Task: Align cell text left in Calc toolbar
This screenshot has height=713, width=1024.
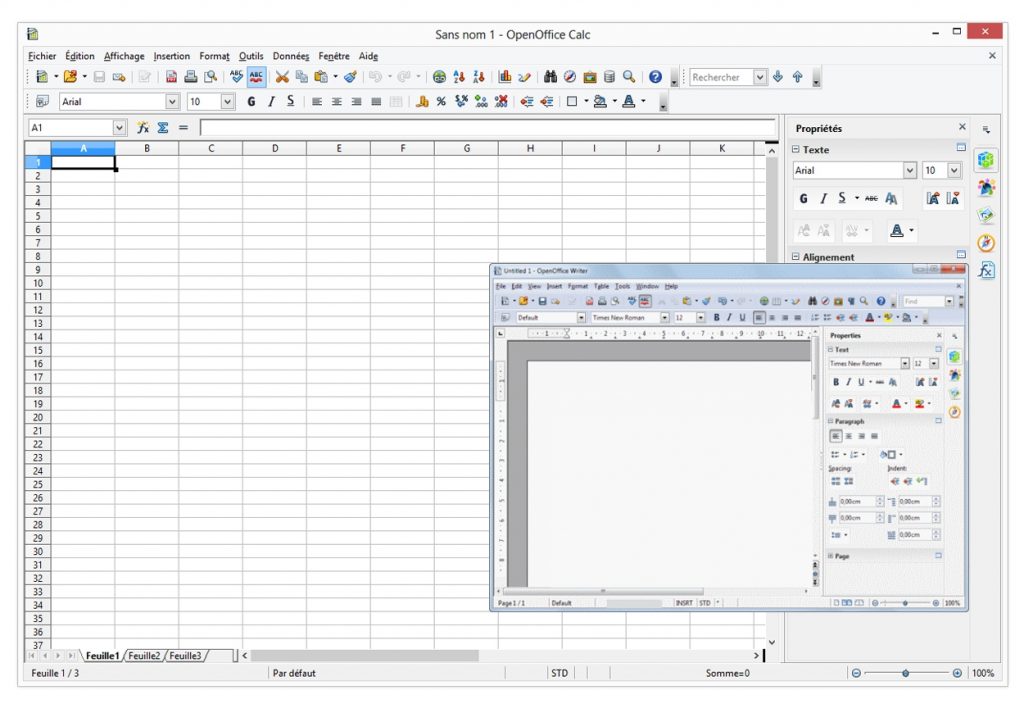Action: click(x=317, y=101)
